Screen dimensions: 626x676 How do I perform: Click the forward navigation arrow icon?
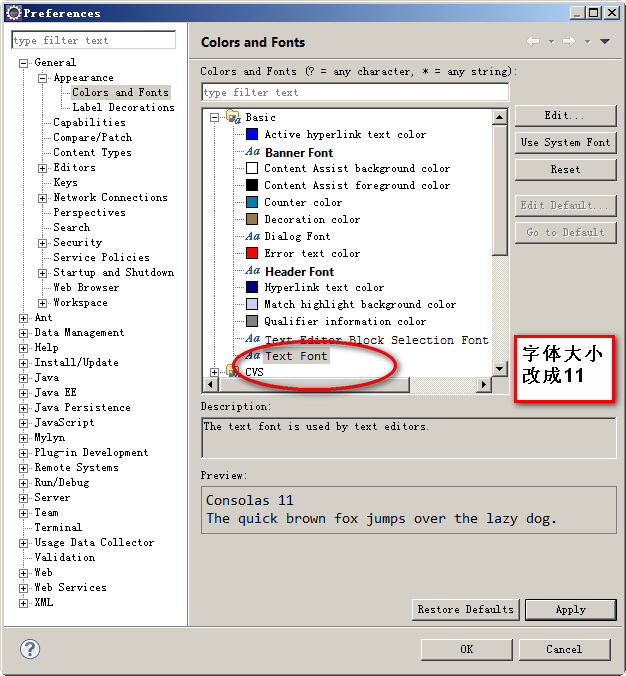pos(569,41)
